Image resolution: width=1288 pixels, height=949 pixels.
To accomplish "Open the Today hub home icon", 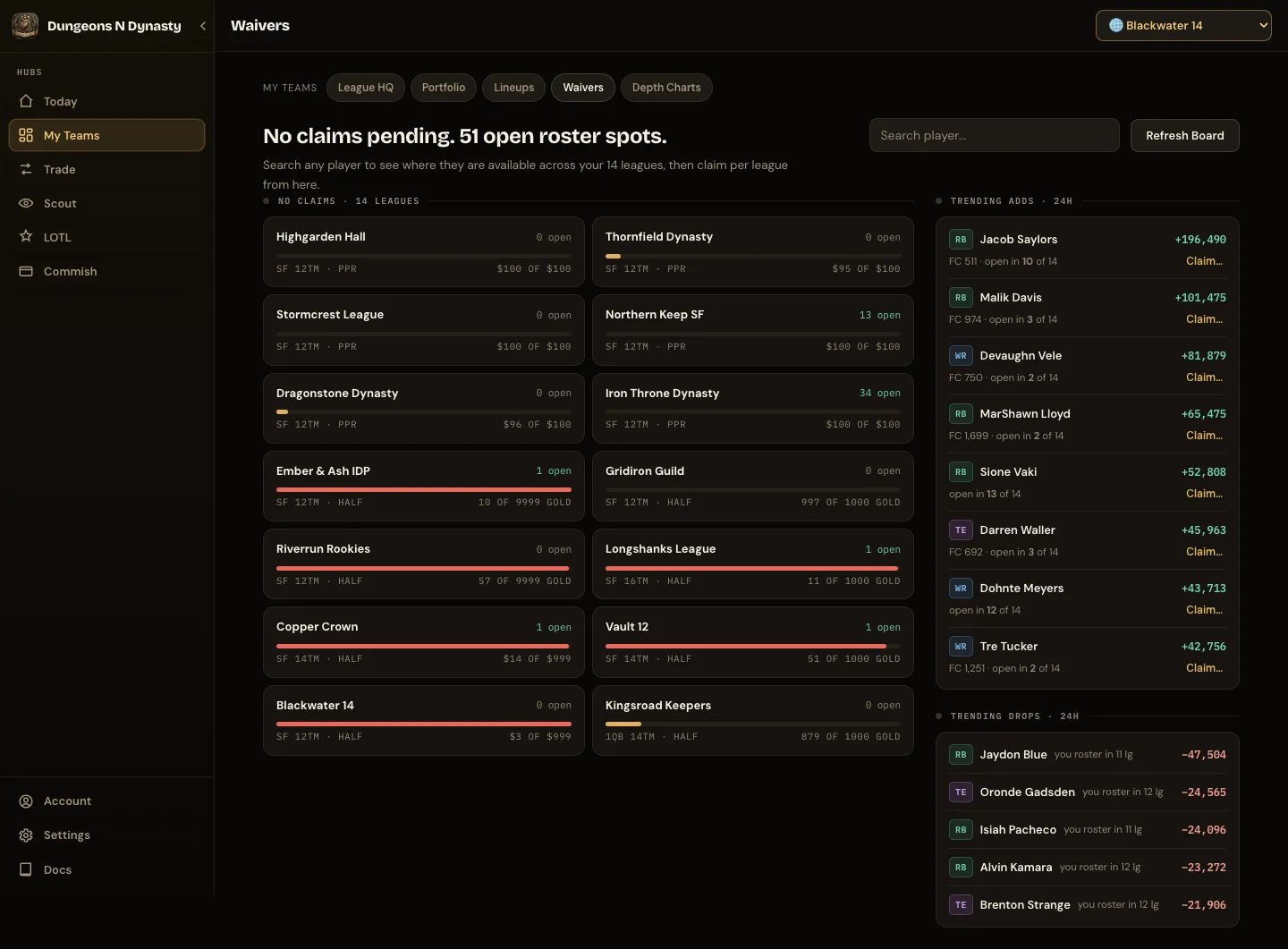I will 26,101.
